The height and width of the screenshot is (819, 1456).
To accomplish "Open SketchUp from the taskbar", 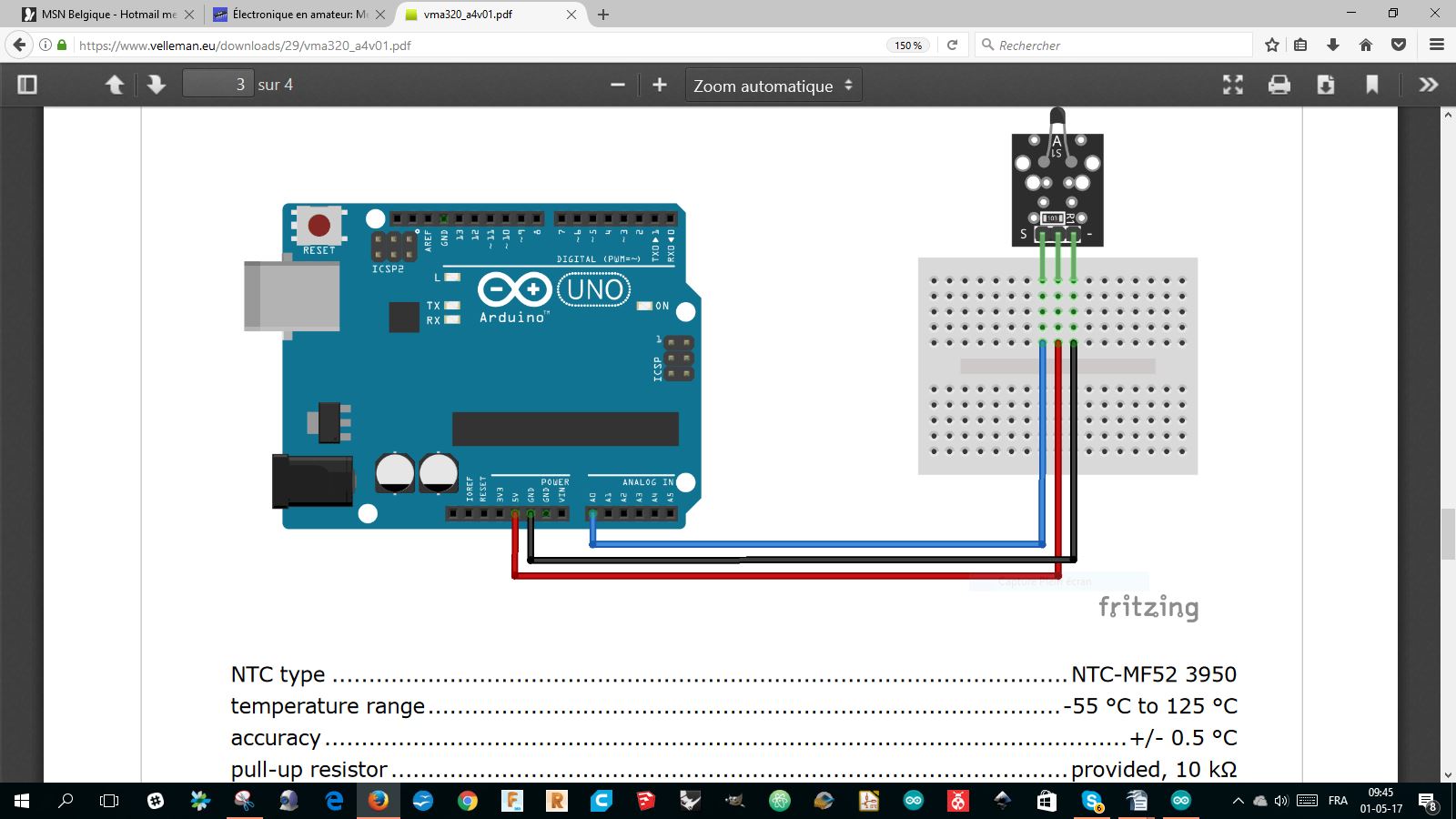I will 646,801.
